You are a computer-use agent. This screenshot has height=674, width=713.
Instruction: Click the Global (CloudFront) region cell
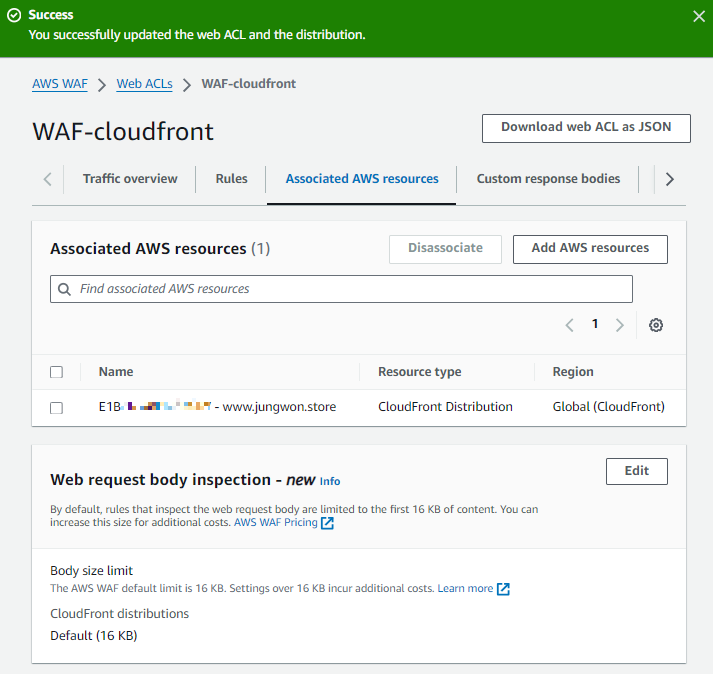click(x=608, y=407)
